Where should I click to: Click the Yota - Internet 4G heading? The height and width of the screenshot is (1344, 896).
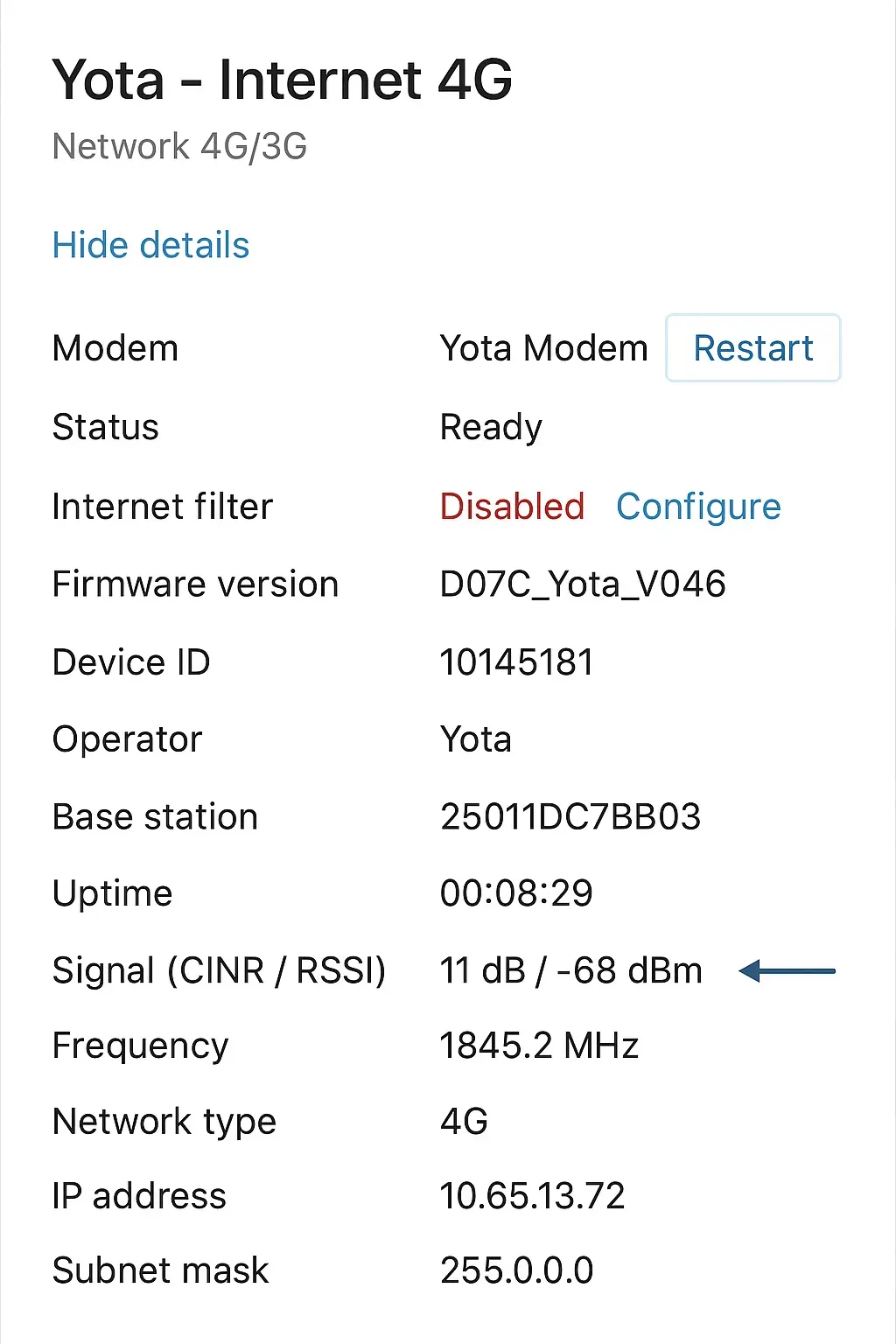(282, 80)
